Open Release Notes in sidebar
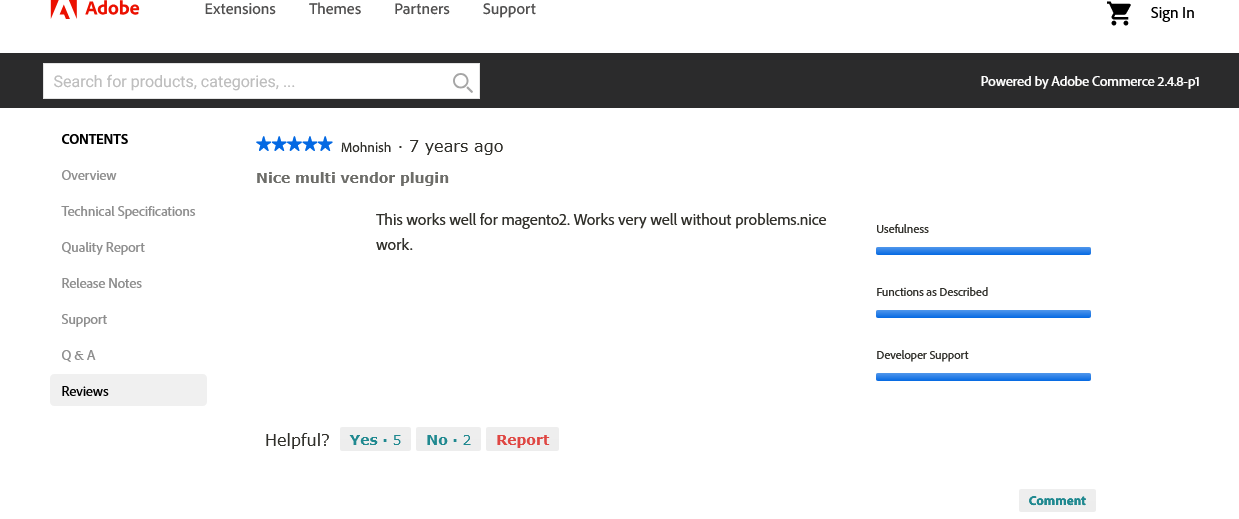1239x519 pixels. point(102,283)
